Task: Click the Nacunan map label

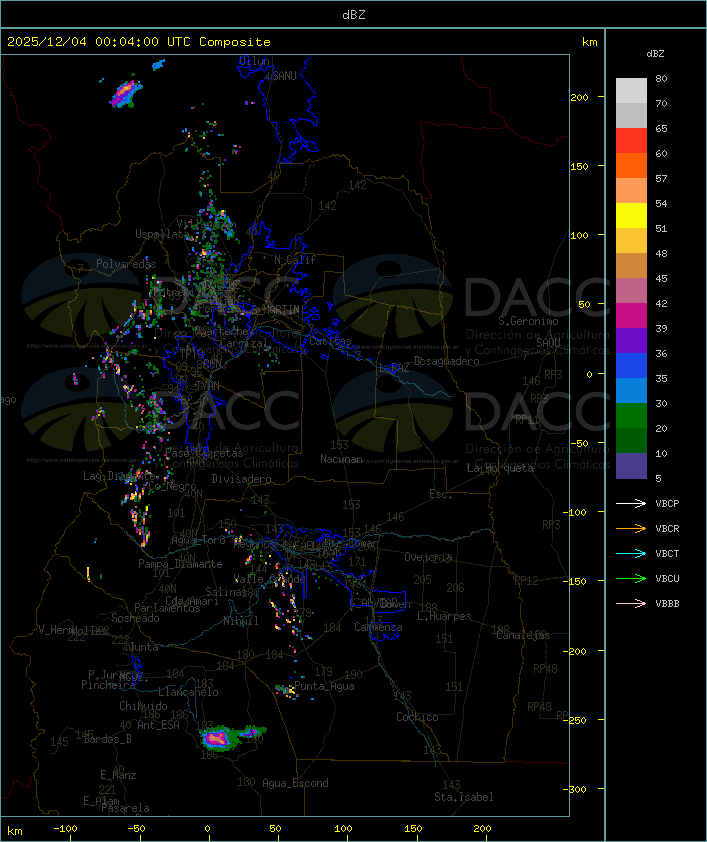Action: (x=341, y=459)
